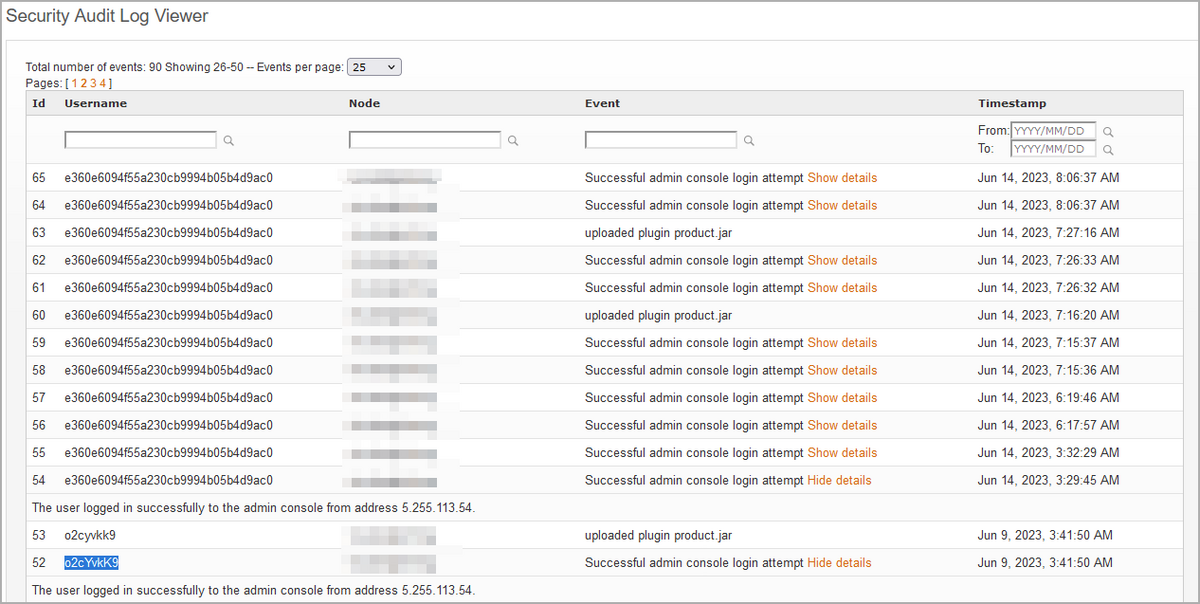Hide details for event 52
Image resolution: width=1200 pixels, height=604 pixels.
coord(839,562)
